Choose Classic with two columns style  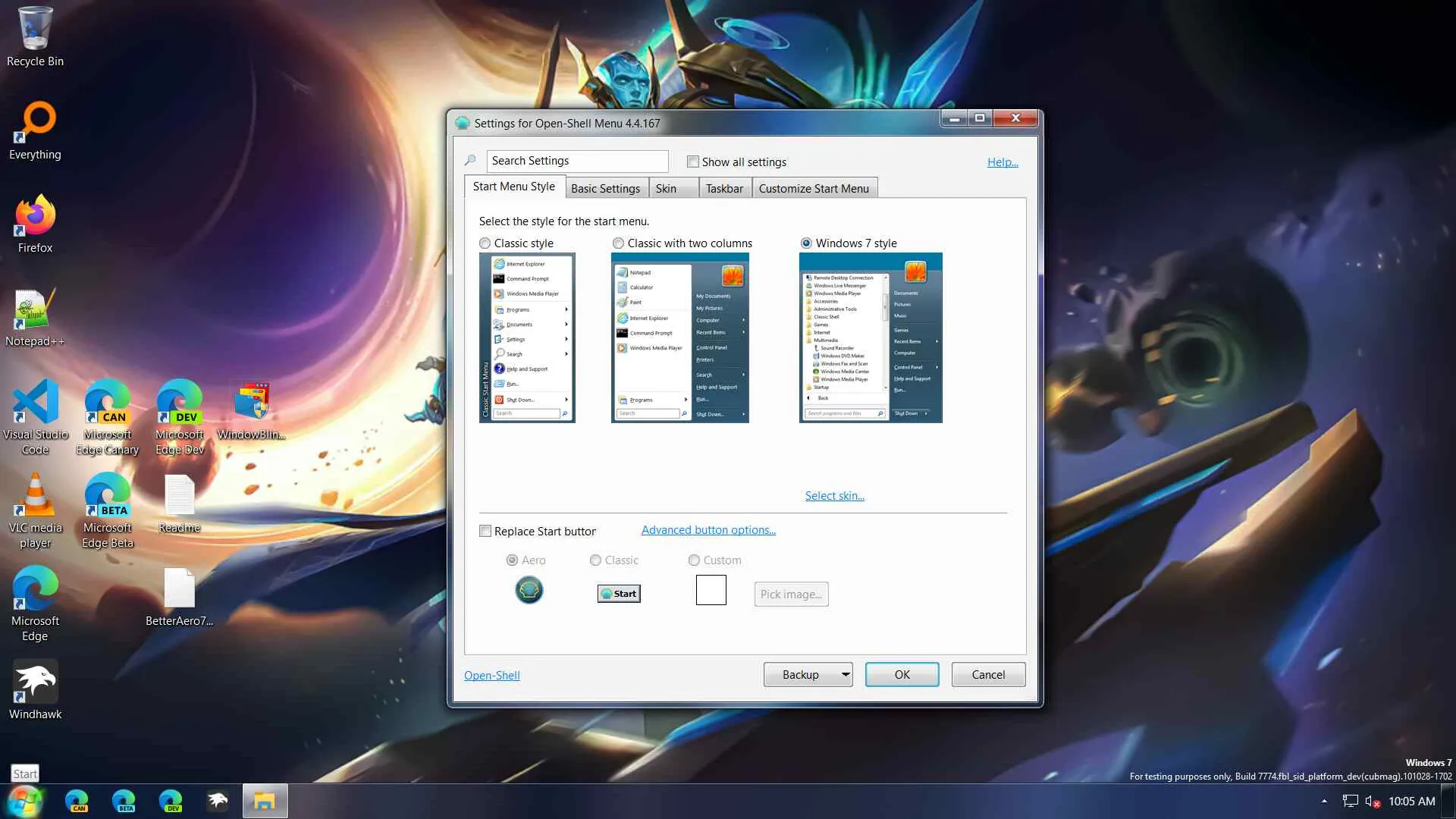click(x=619, y=243)
